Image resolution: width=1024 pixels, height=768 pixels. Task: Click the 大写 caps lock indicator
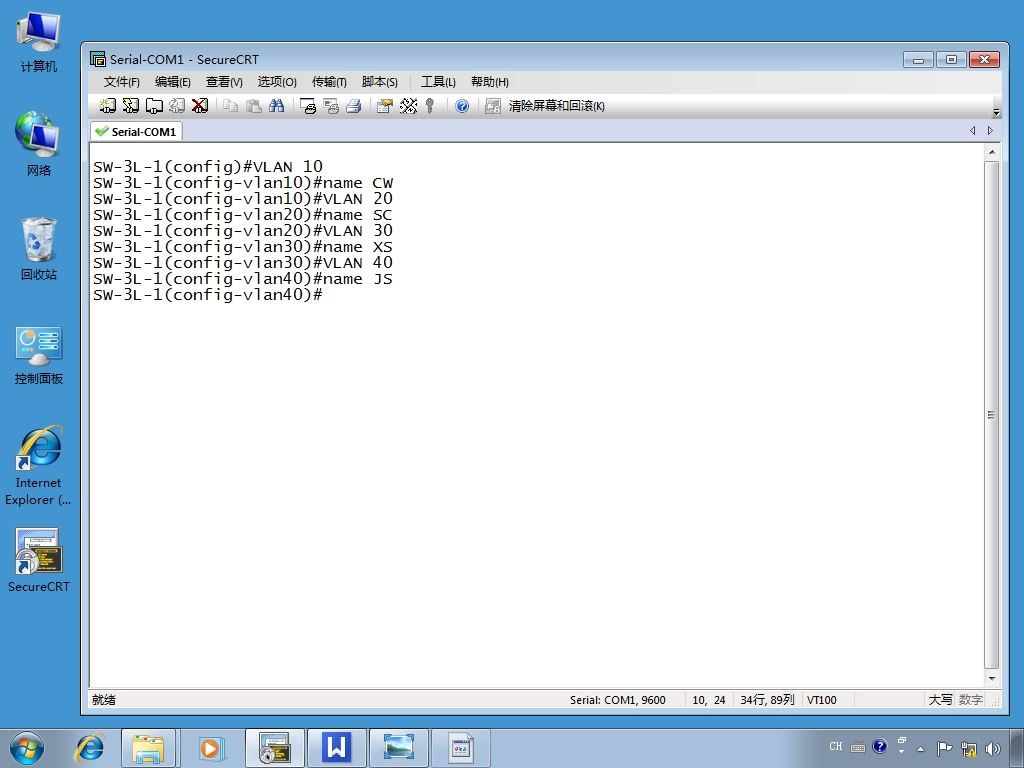point(940,700)
